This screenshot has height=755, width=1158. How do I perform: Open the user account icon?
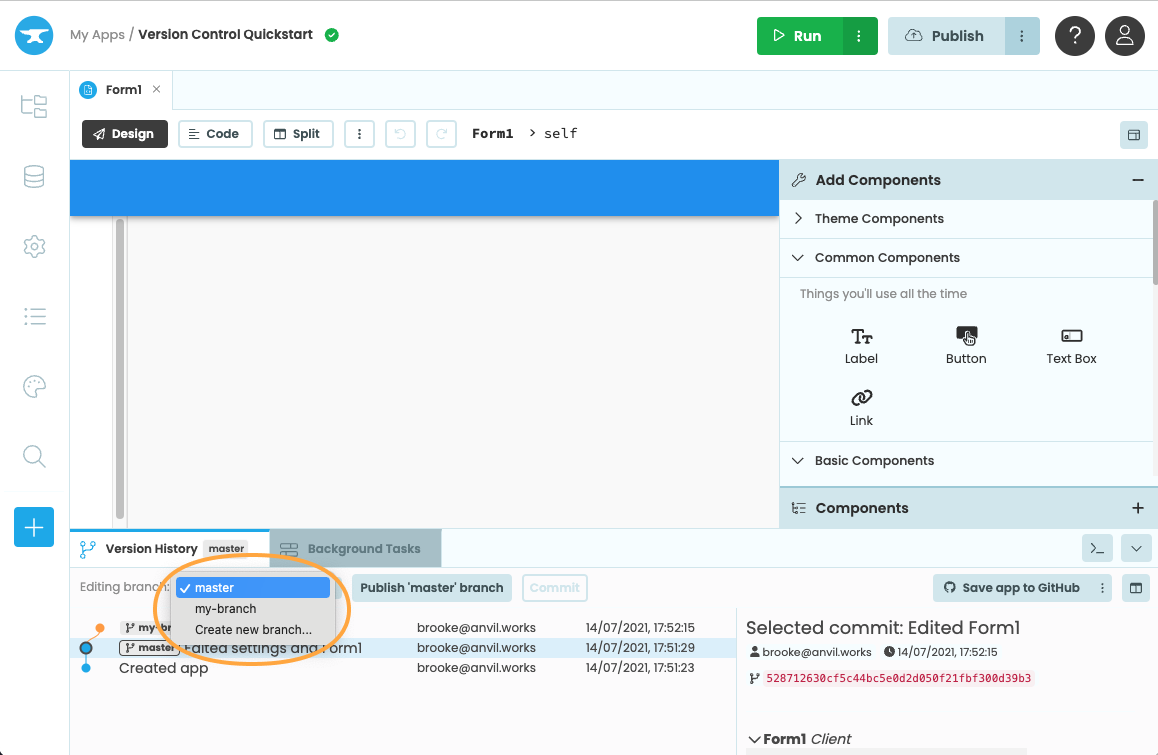[x=1125, y=36]
